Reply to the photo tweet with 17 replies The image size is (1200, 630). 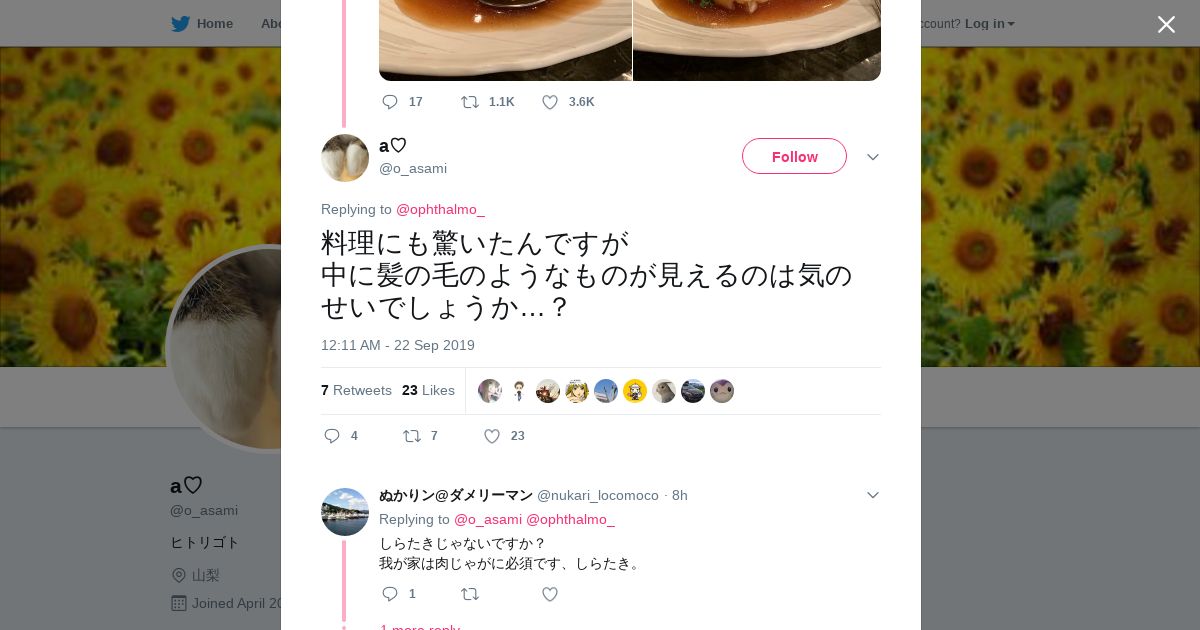pos(390,102)
